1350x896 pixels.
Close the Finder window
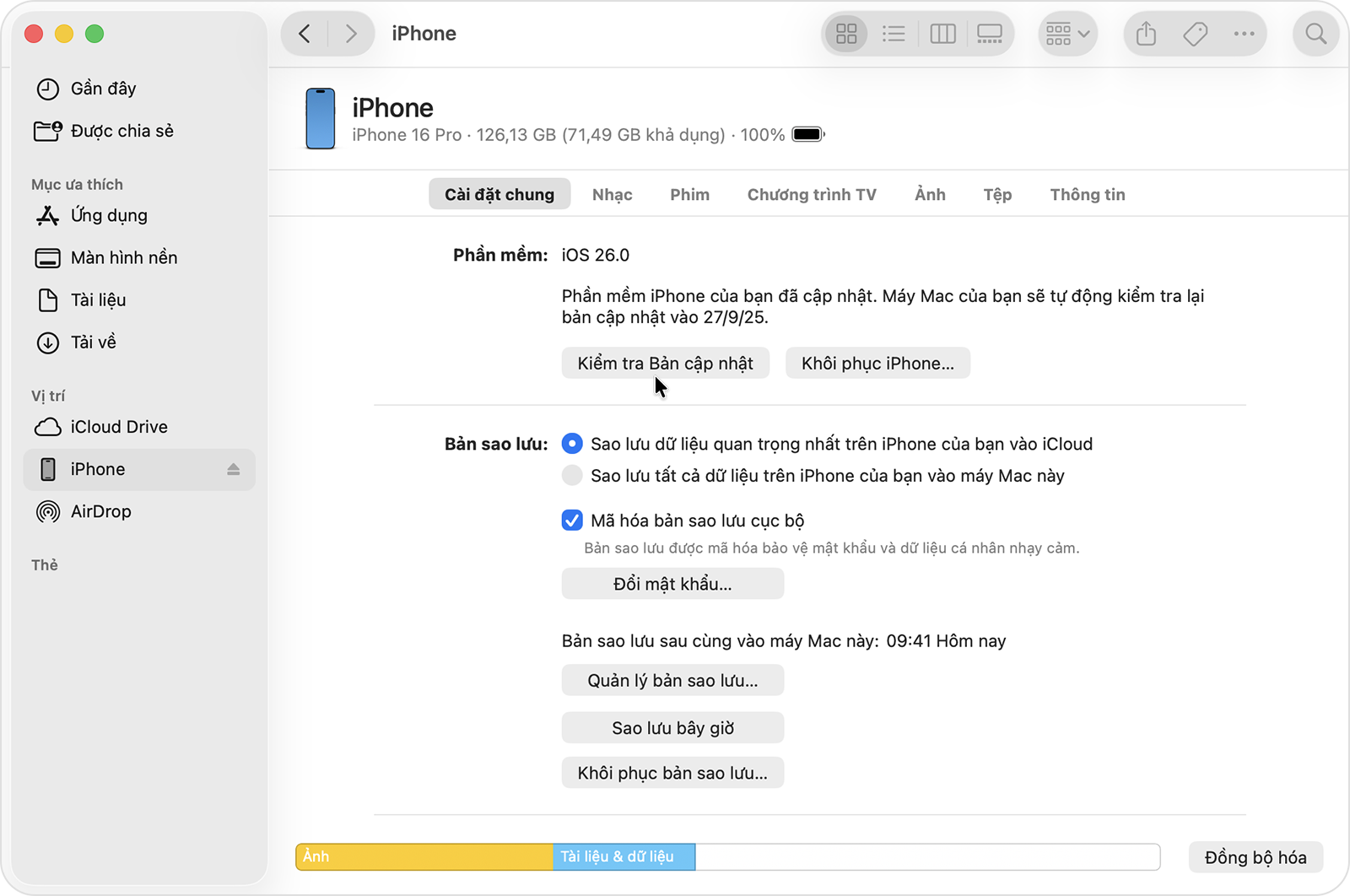point(34,34)
